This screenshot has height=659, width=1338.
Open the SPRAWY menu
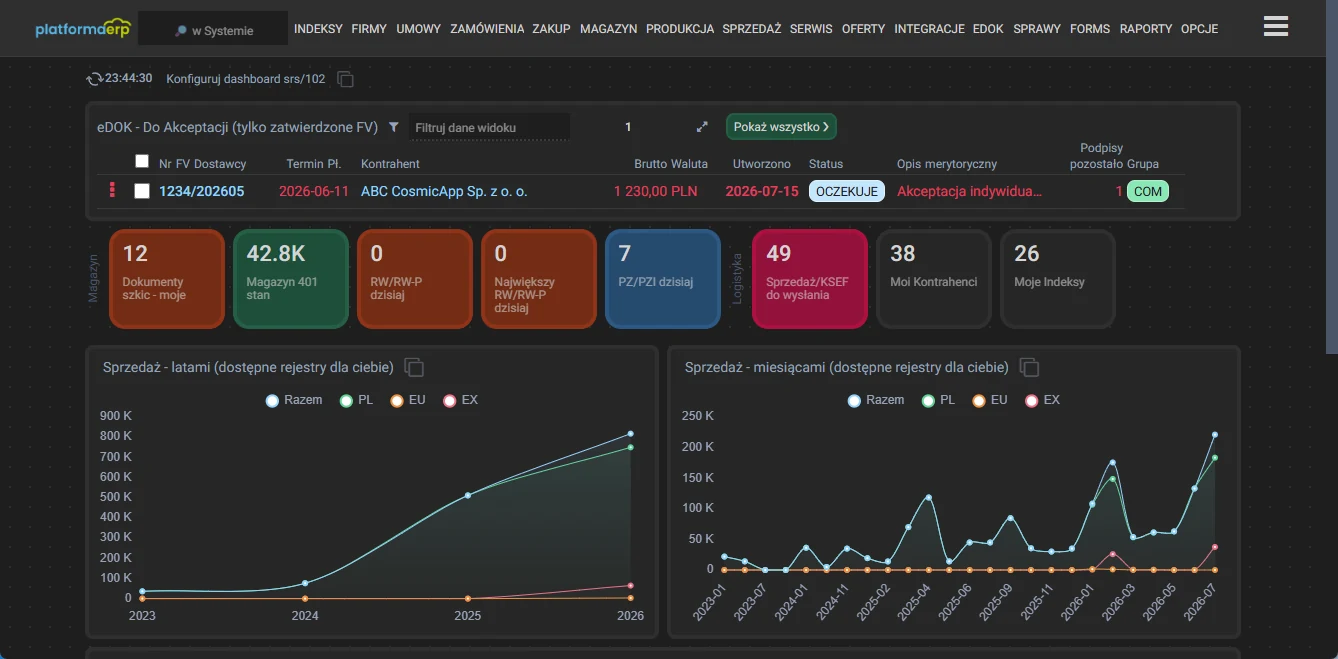coord(1037,29)
